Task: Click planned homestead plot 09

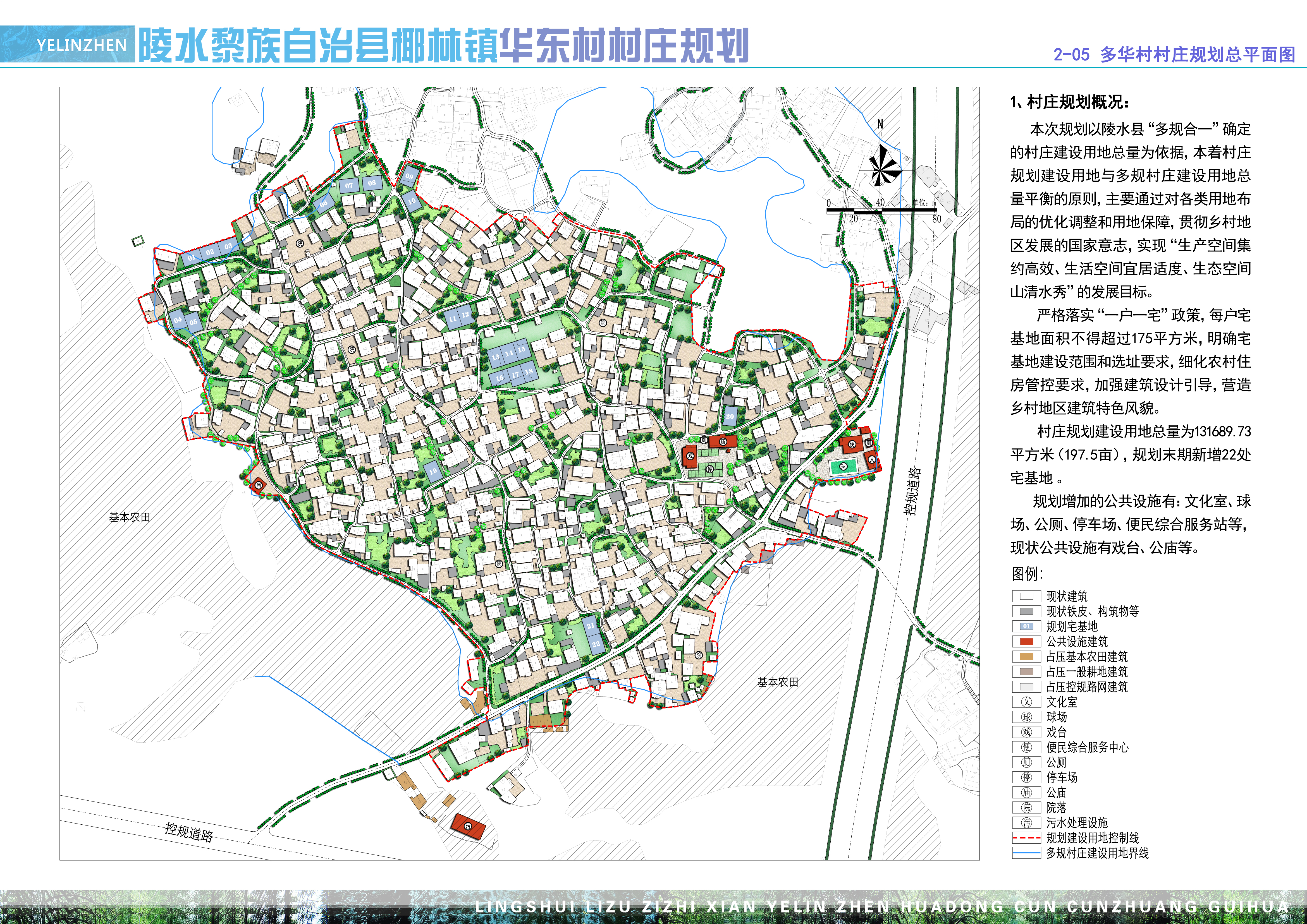Action: pyautogui.click(x=409, y=176)
